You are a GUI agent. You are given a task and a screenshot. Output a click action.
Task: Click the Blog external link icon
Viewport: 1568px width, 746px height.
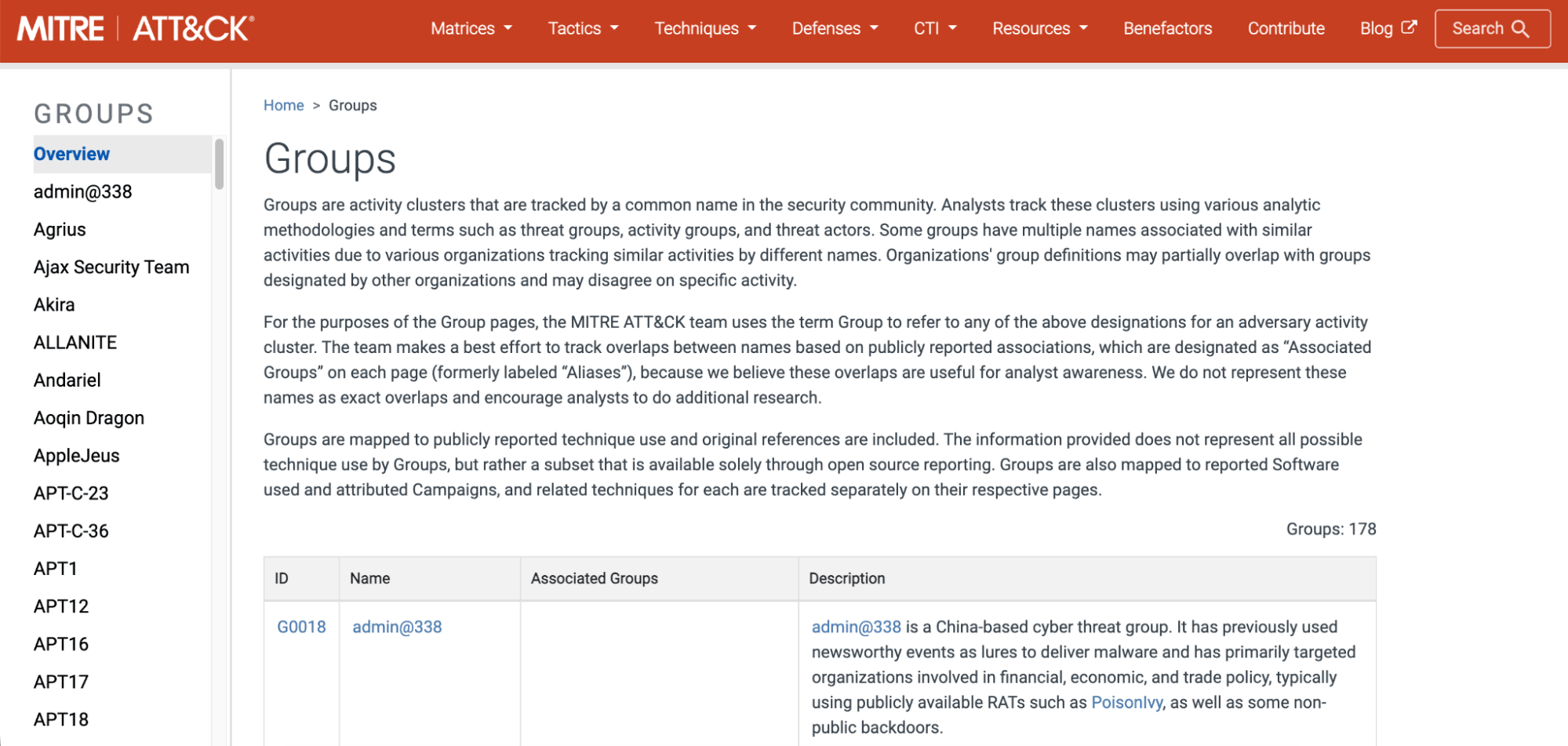click(1409, 27)
